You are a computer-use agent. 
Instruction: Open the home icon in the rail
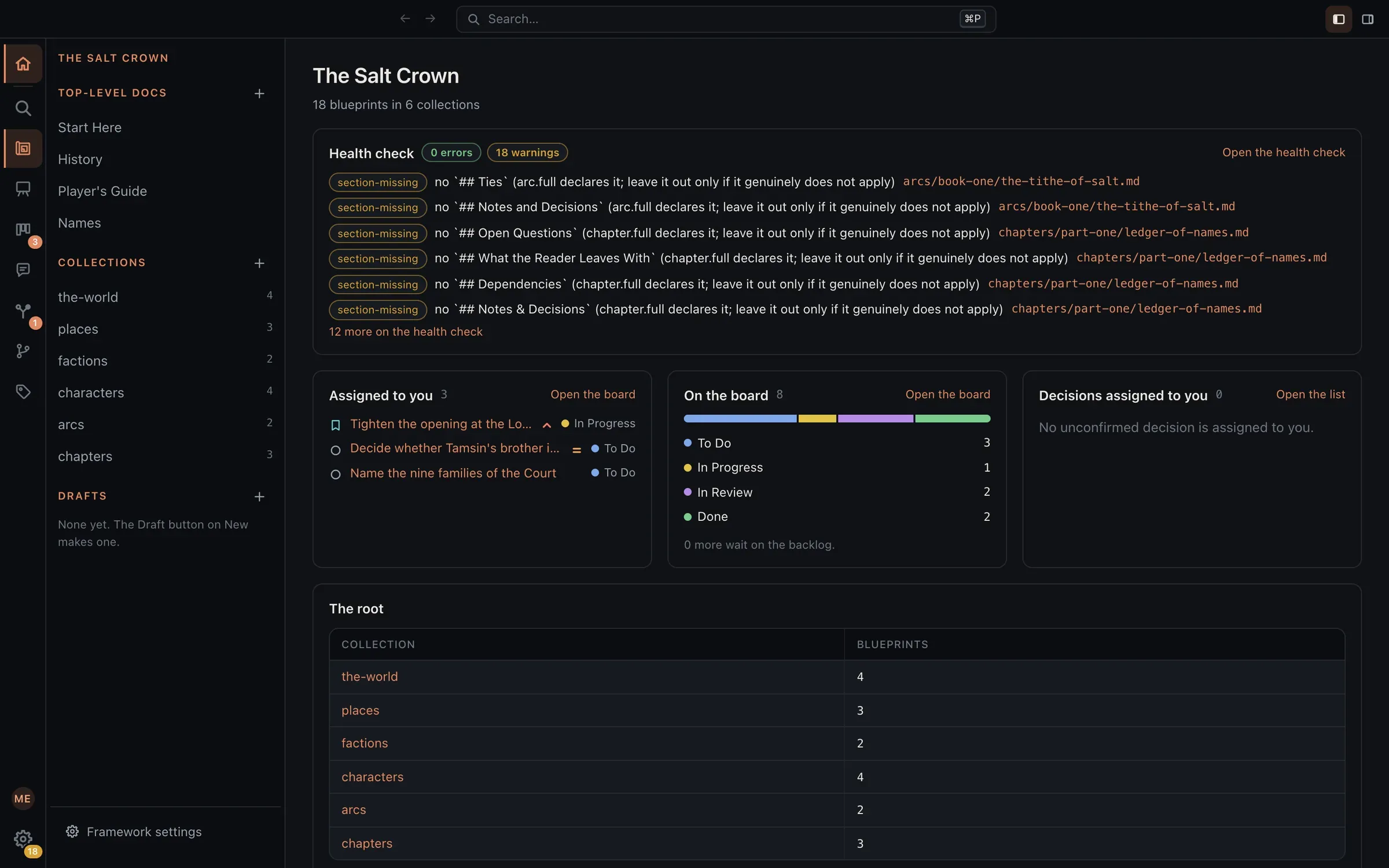click(23, 64)
